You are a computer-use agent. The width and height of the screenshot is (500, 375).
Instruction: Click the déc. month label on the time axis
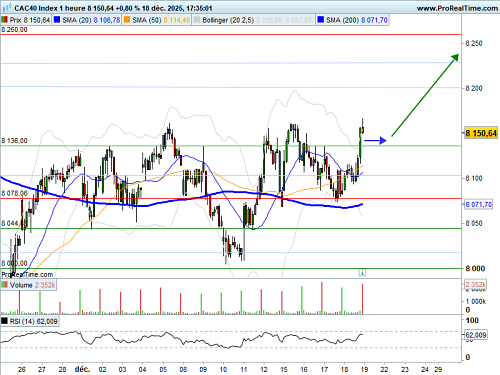click(82, 369)
